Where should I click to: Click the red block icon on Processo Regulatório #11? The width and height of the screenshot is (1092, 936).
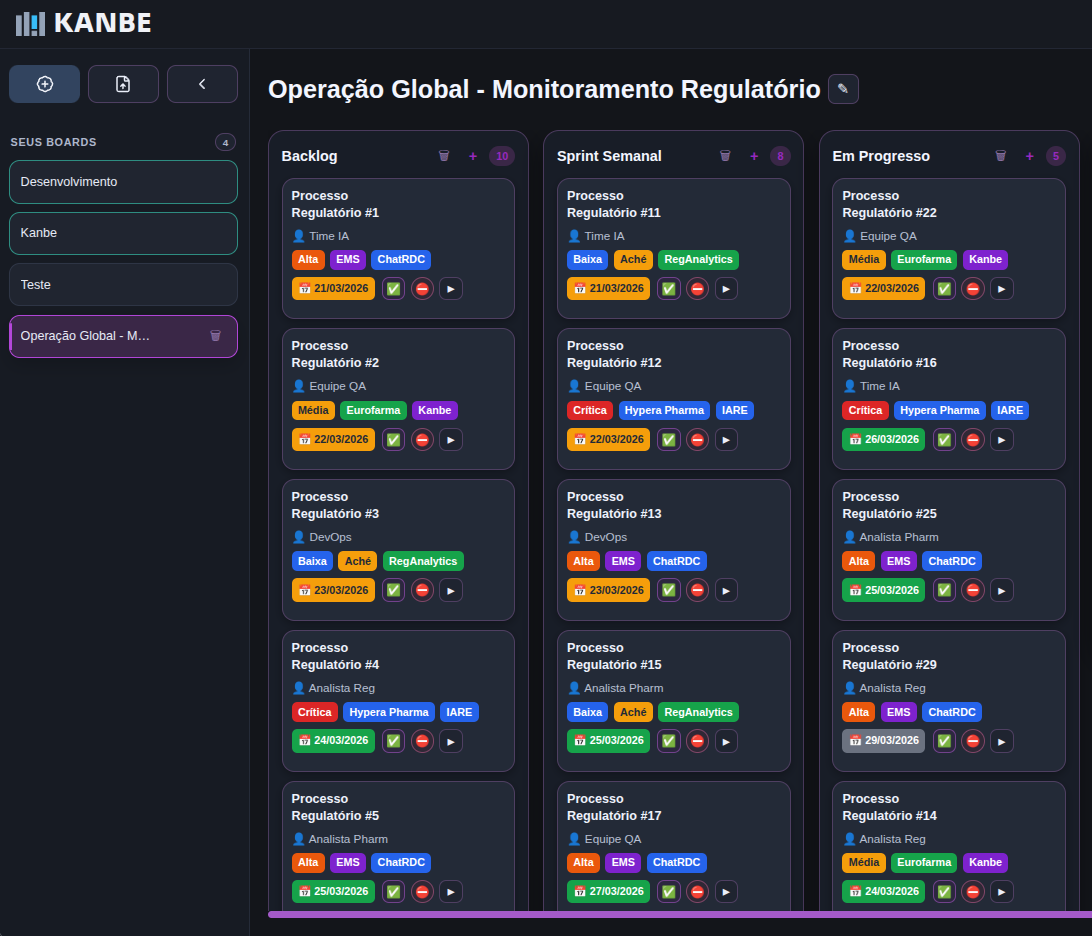tap(697, 288)
